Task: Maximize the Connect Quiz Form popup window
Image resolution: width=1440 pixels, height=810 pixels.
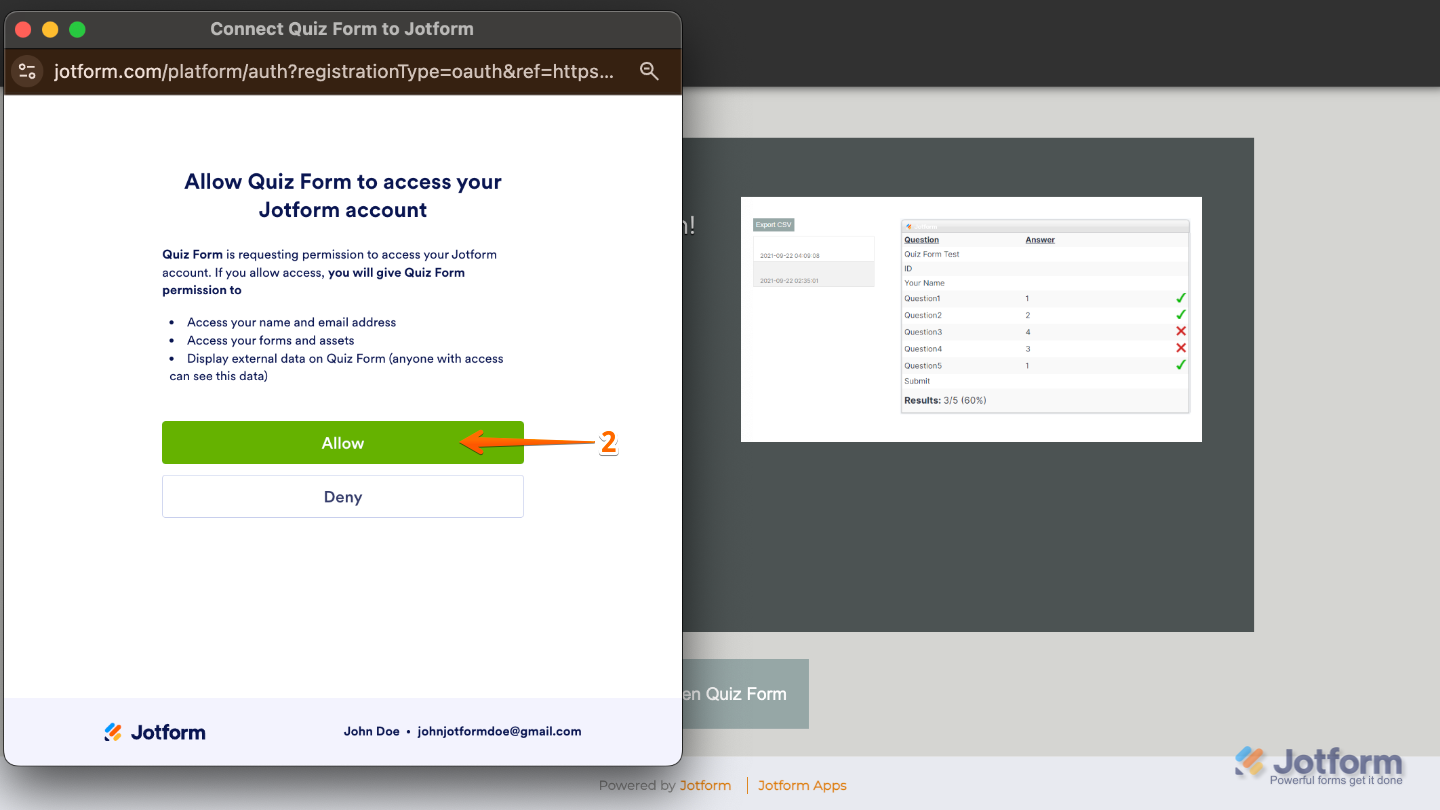Action: [x=77, y=30]
